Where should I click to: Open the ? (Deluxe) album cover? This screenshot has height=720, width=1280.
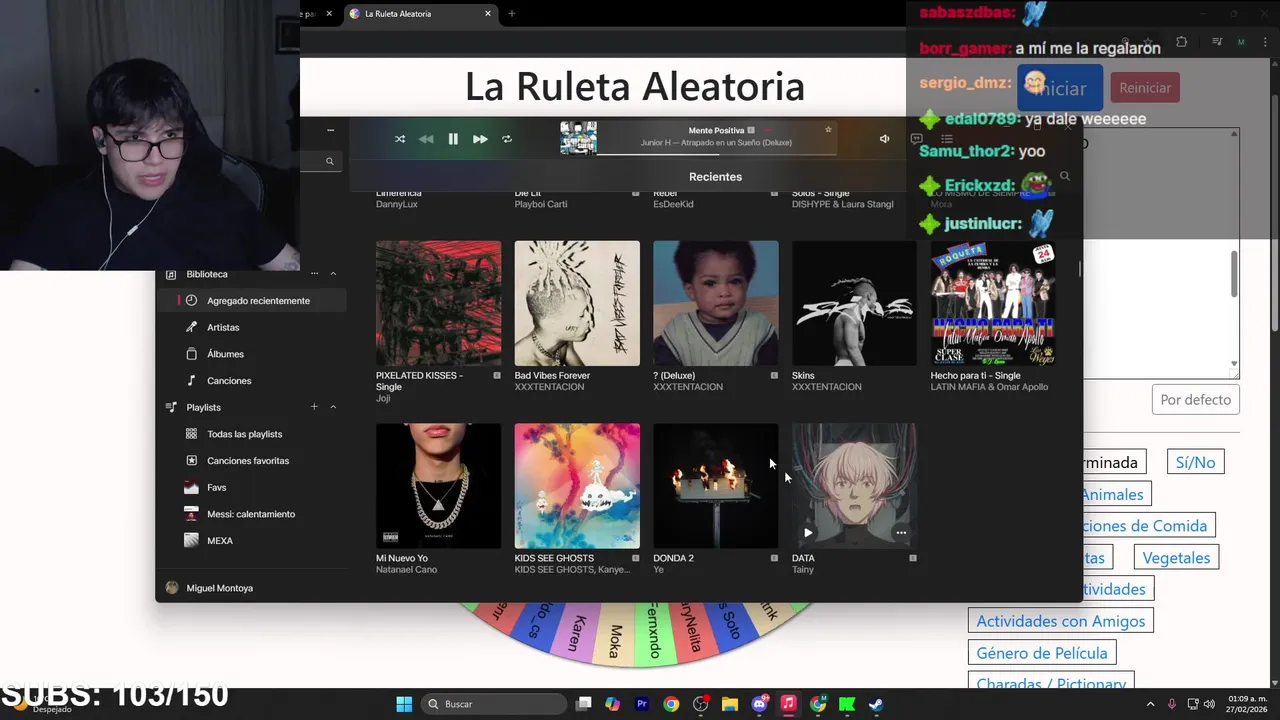(716, 303)
